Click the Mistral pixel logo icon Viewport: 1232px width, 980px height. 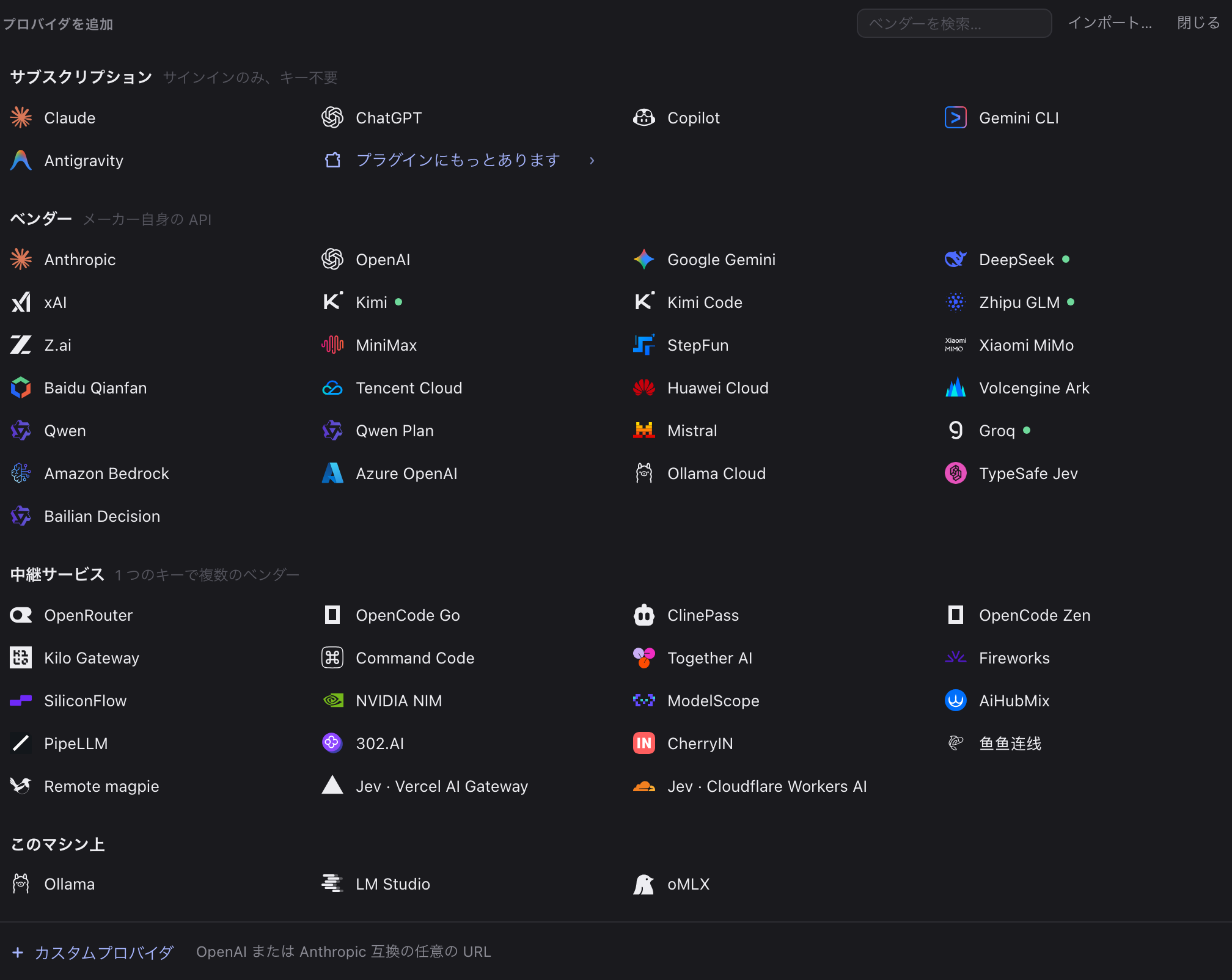click(x=644, y=430)
